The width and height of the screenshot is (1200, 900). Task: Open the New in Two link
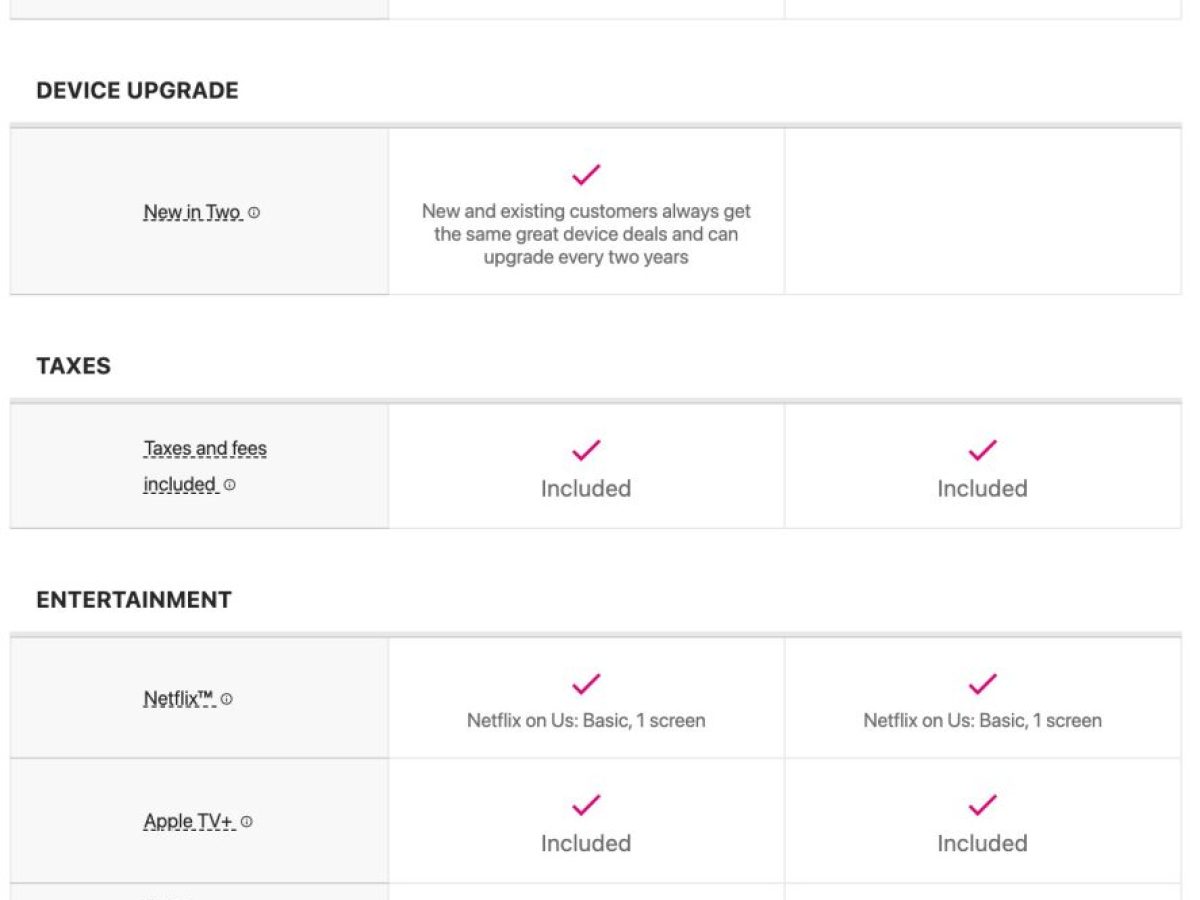pyautogui.click(x=192, y=213)
